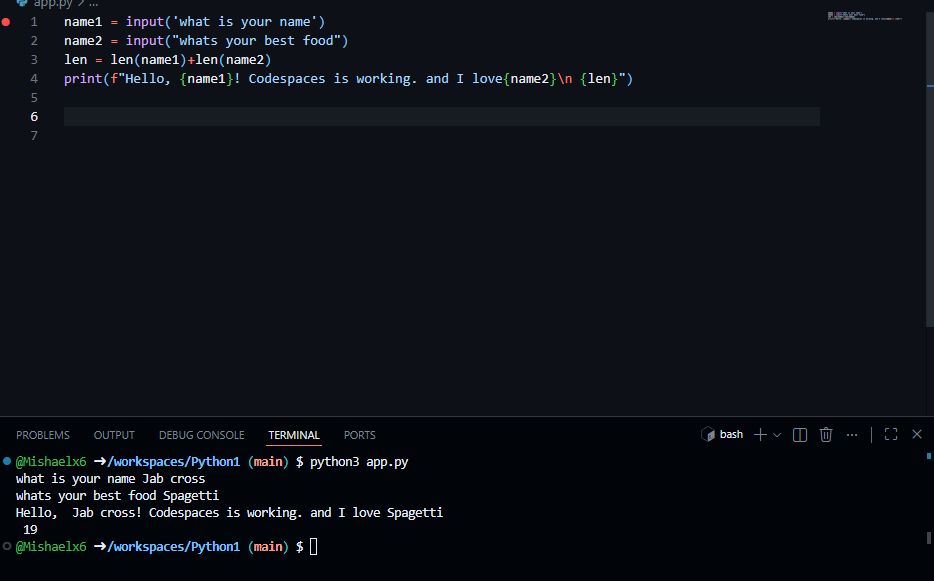Close the bottom panel
This screenshot has height=581, width=934.
coord(917,434)
